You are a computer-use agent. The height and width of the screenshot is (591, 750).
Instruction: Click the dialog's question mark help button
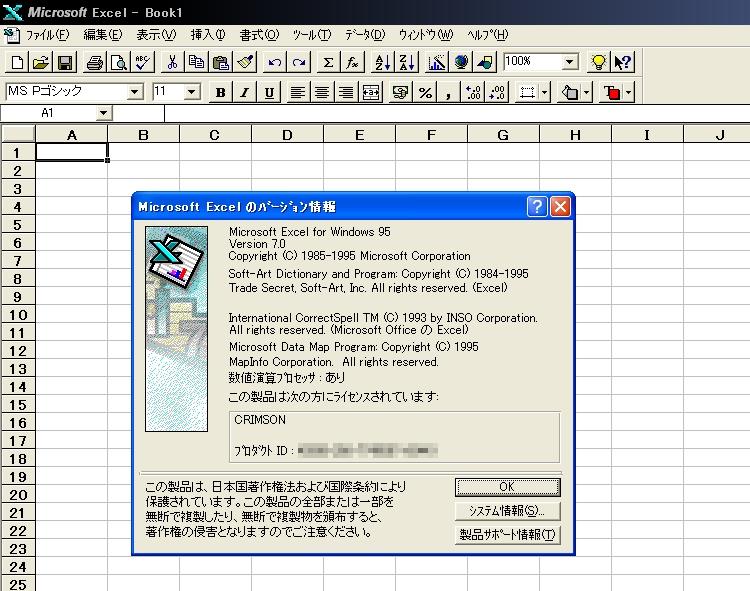point(537,207)
